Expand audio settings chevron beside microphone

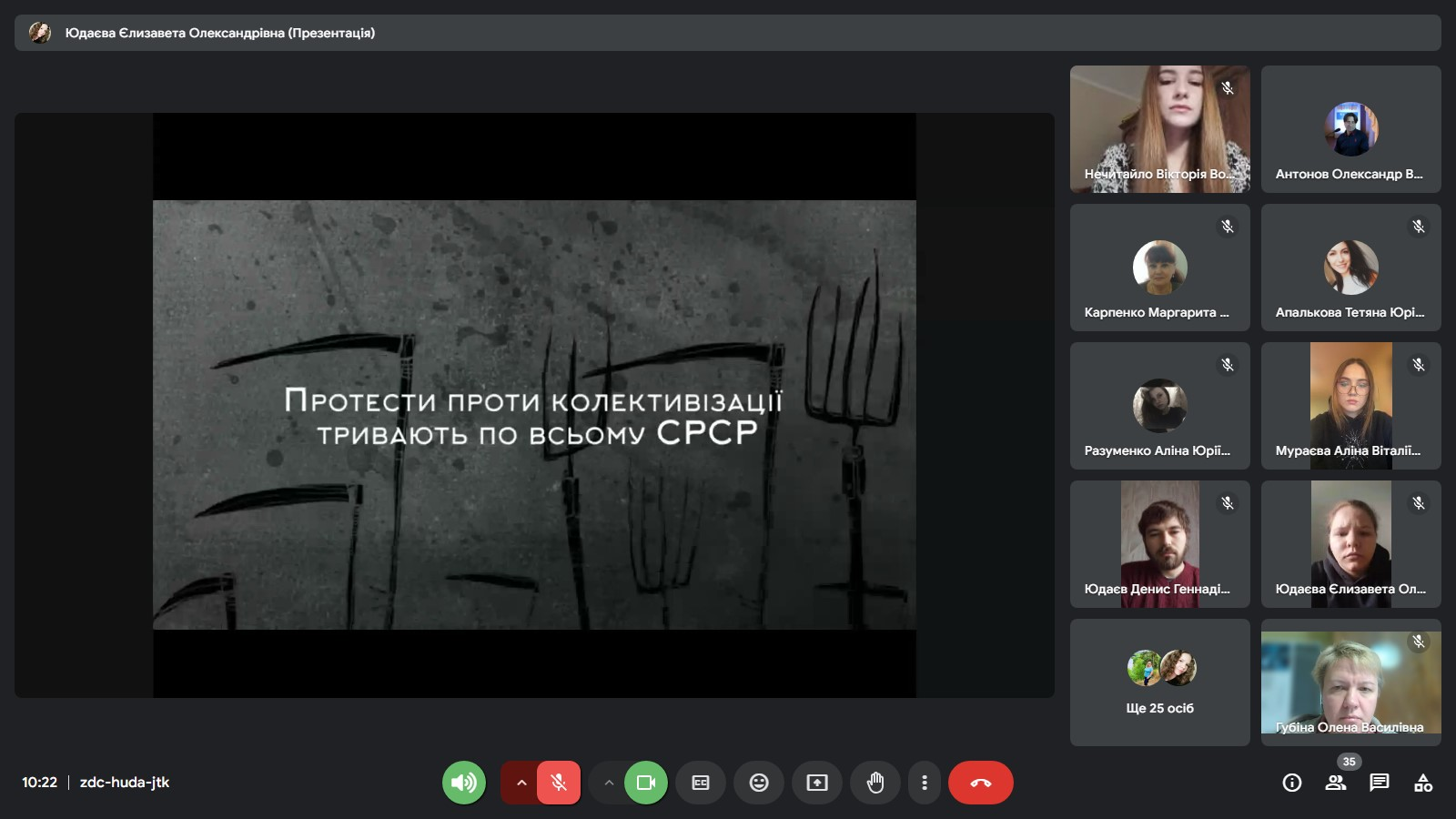(x=521, y=783)
